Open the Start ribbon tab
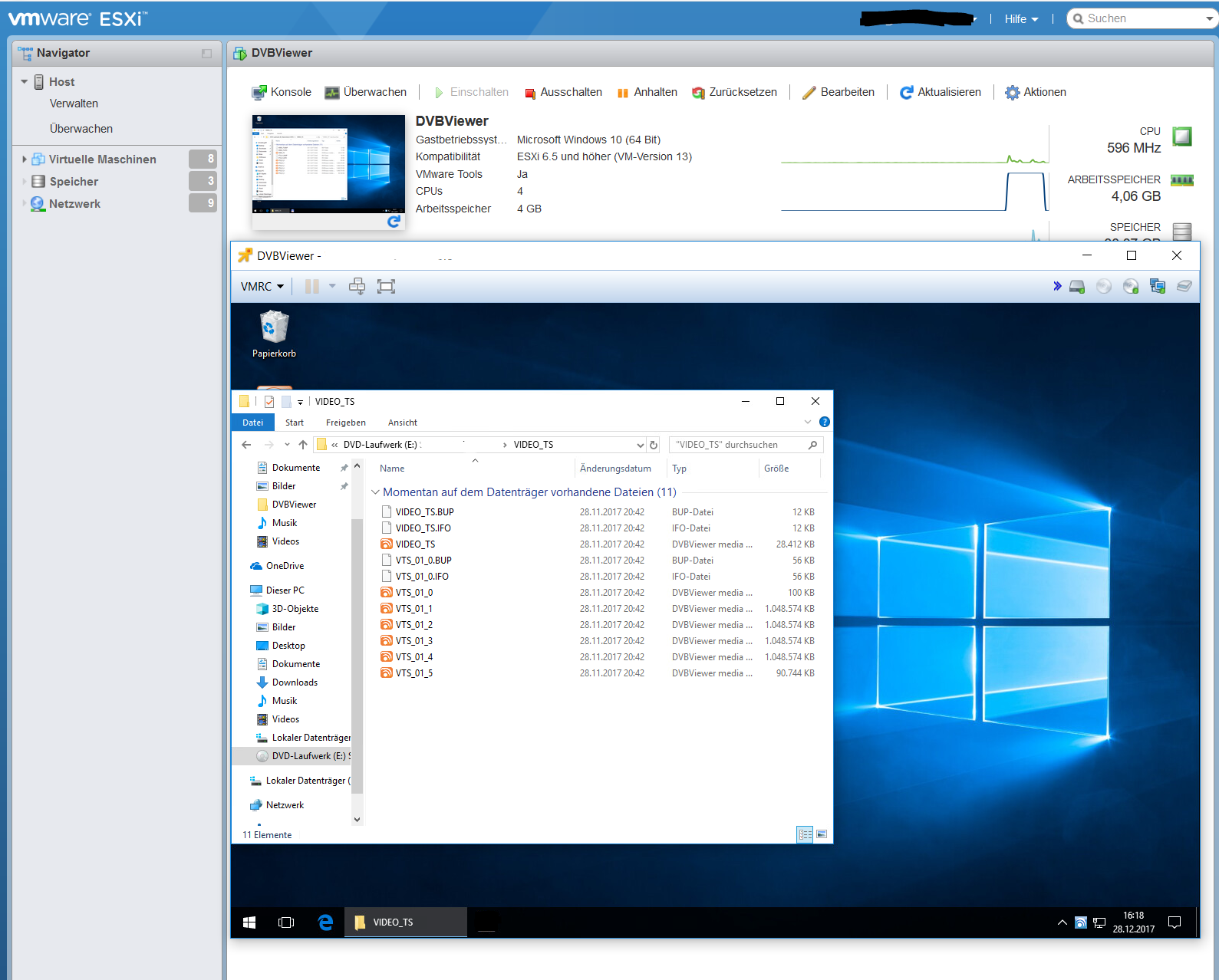Image resolution: width=1219 pixels, height=980 pixels. click(x=295, y=423)
